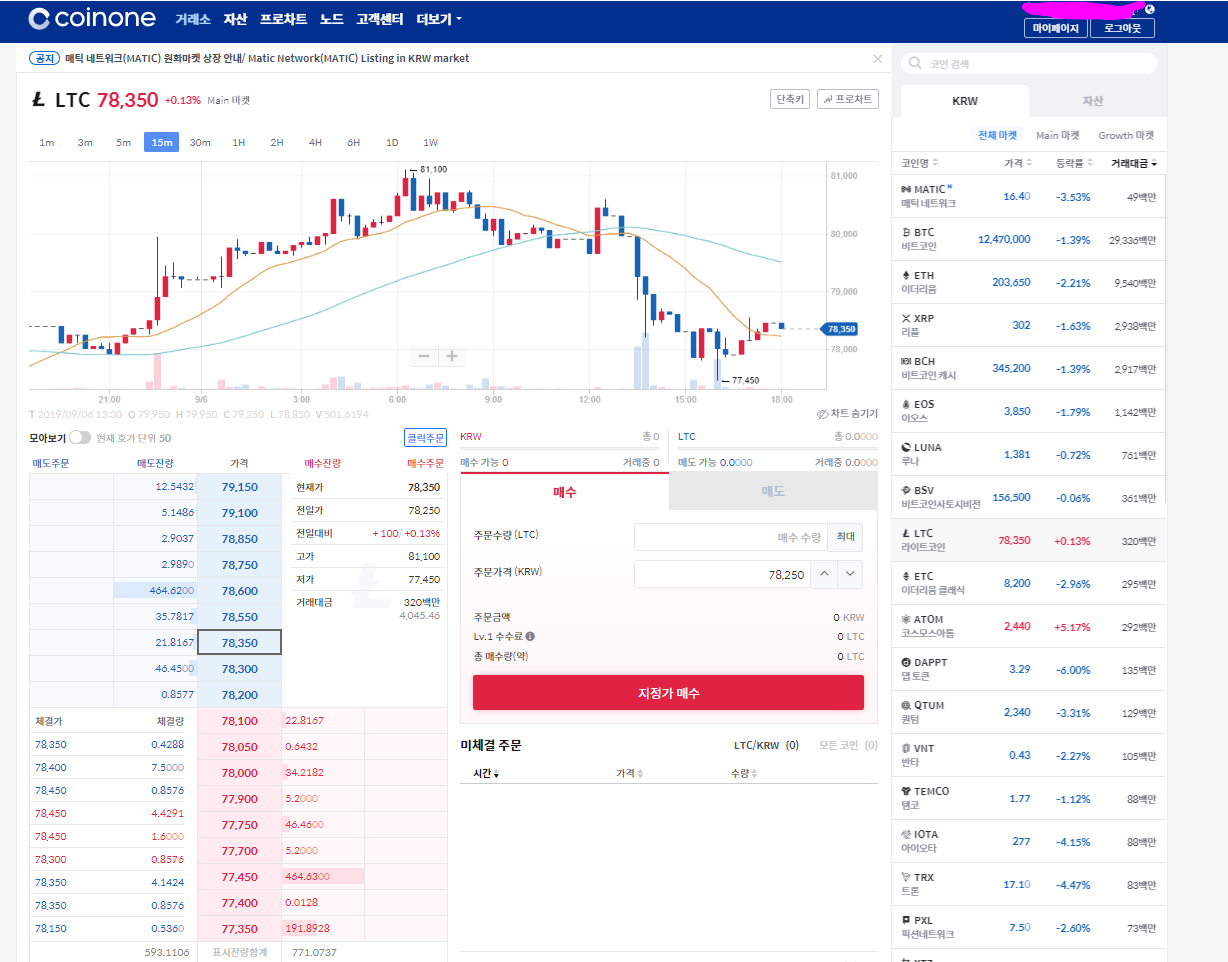The image size is (1228, 962).
Task: Select the 자산 tab in sidebar
Action: pos(1092,101)
